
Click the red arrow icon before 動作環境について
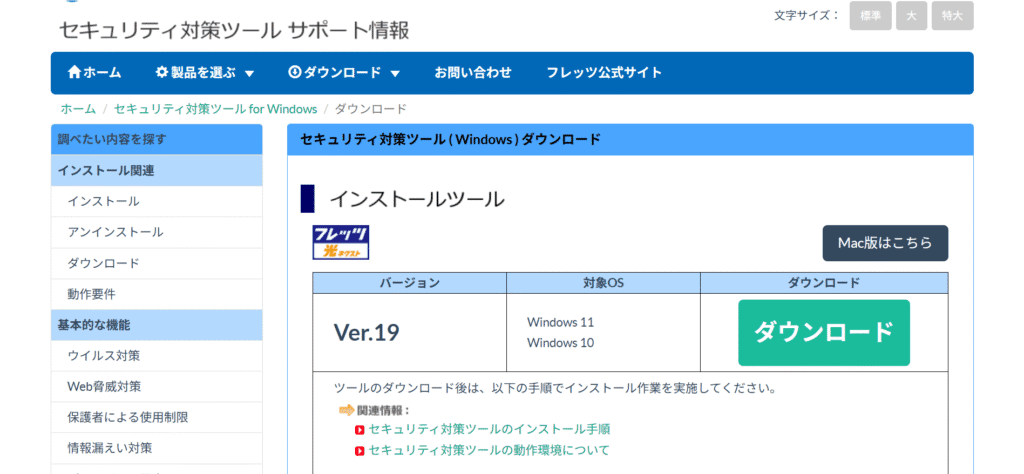[x=359, y=450]
